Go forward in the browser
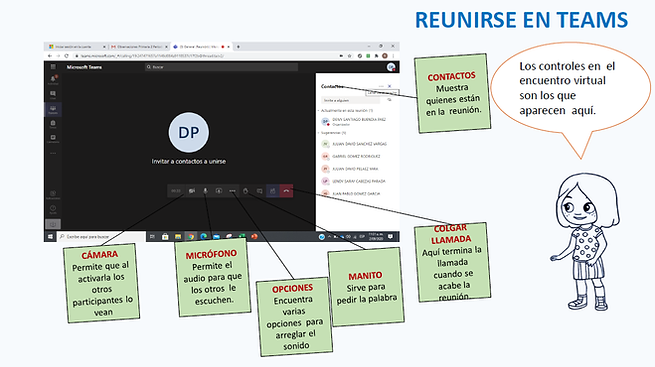 pos(58,56)
